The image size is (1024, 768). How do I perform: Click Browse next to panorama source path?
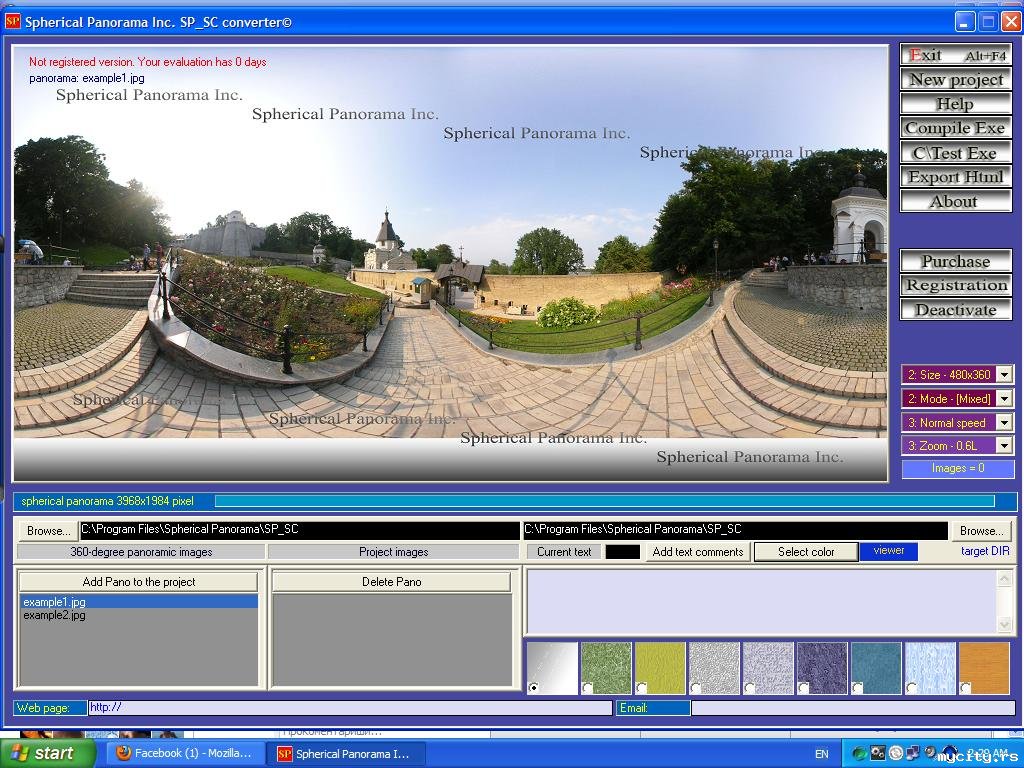click(x=48, y=530)
